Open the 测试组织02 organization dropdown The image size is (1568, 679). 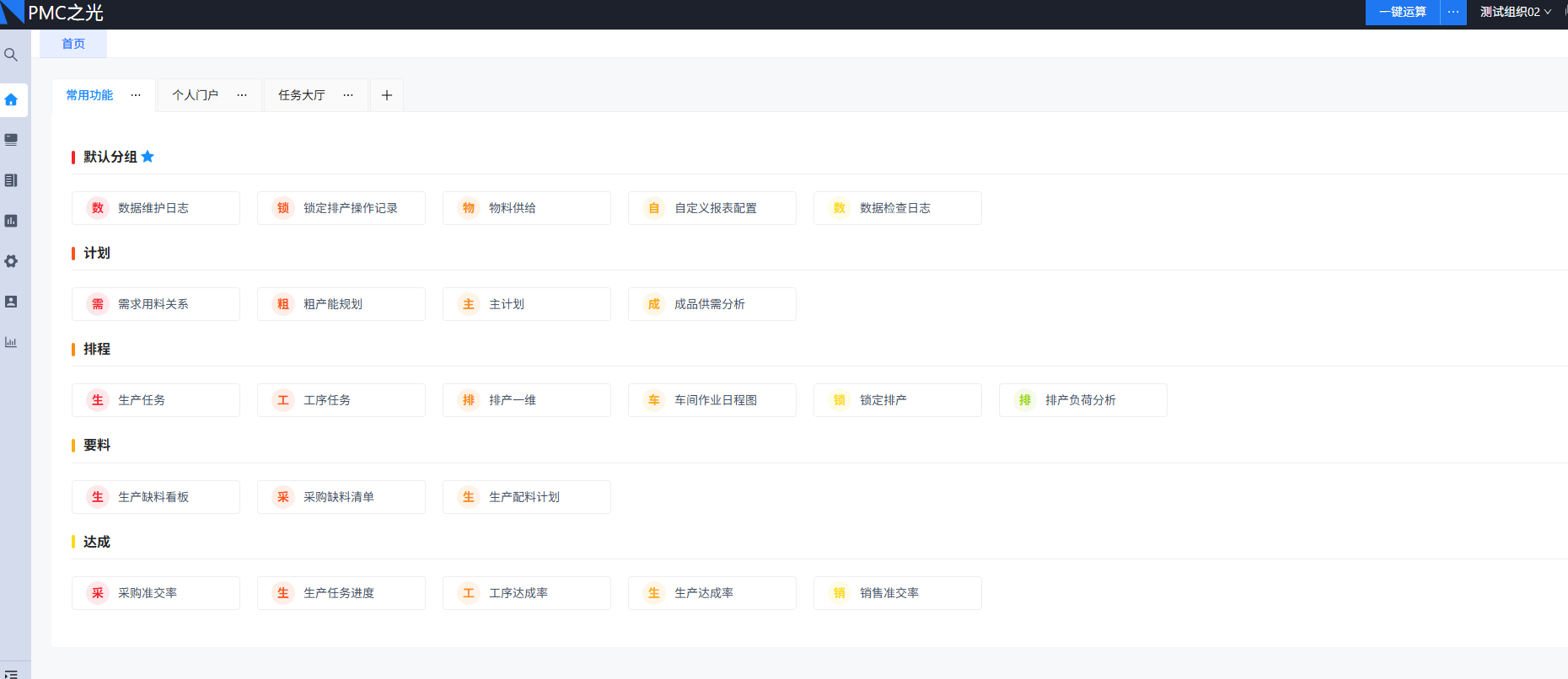coord(1515,12)
